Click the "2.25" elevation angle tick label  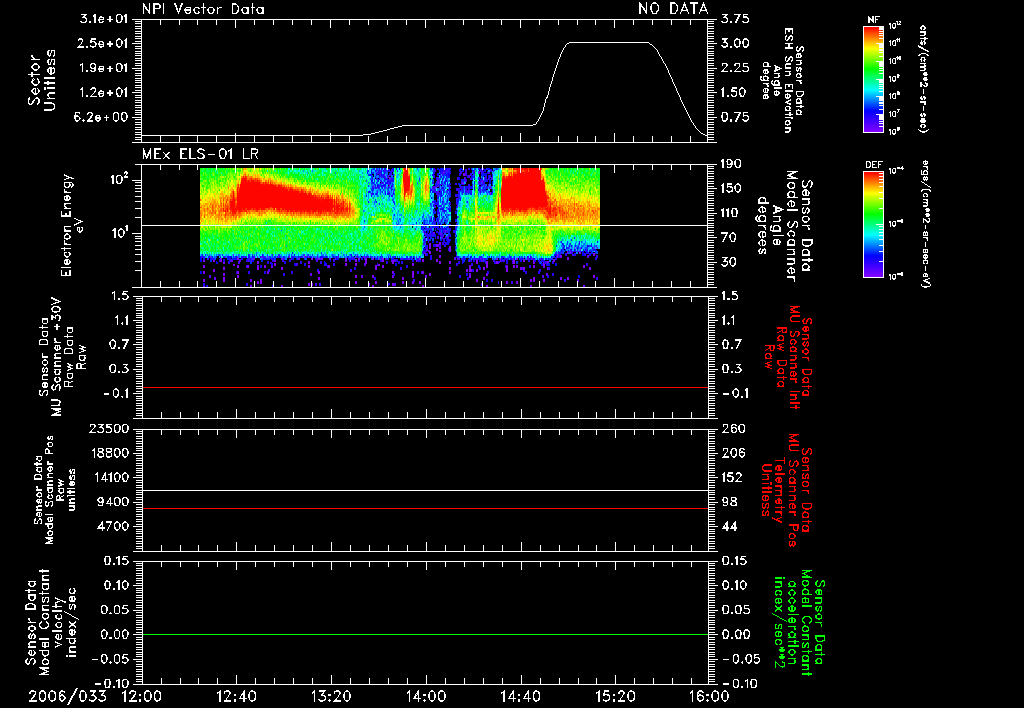[735, 68]
